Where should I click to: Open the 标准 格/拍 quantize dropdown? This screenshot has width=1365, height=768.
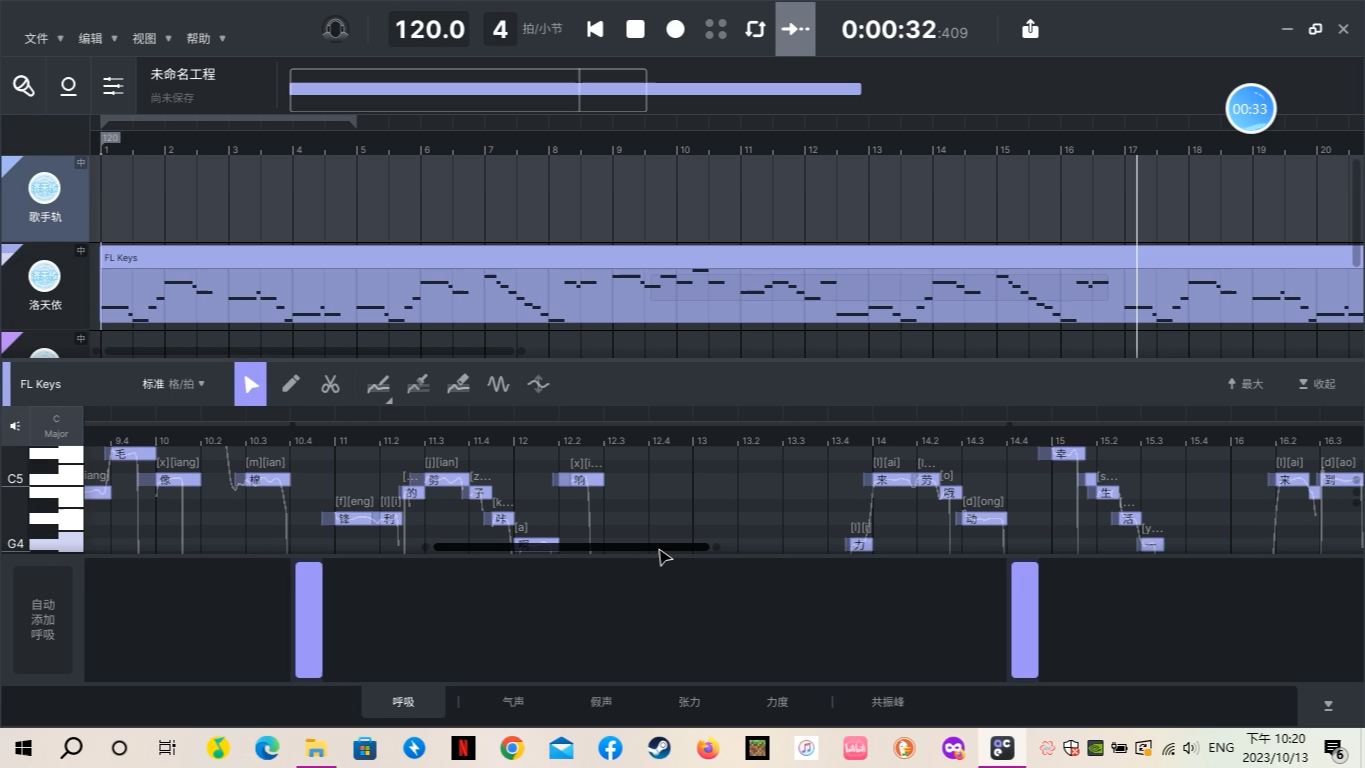click(x=173, y=384)
